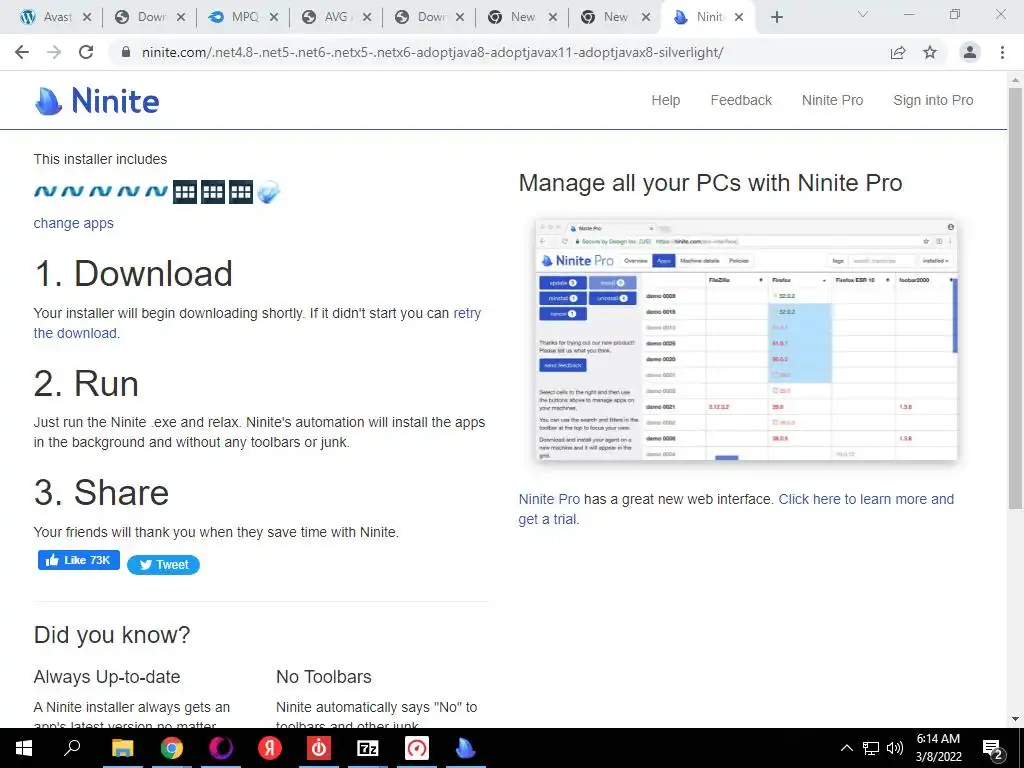Click the Facebook Like 73K button

coord(78,560)
